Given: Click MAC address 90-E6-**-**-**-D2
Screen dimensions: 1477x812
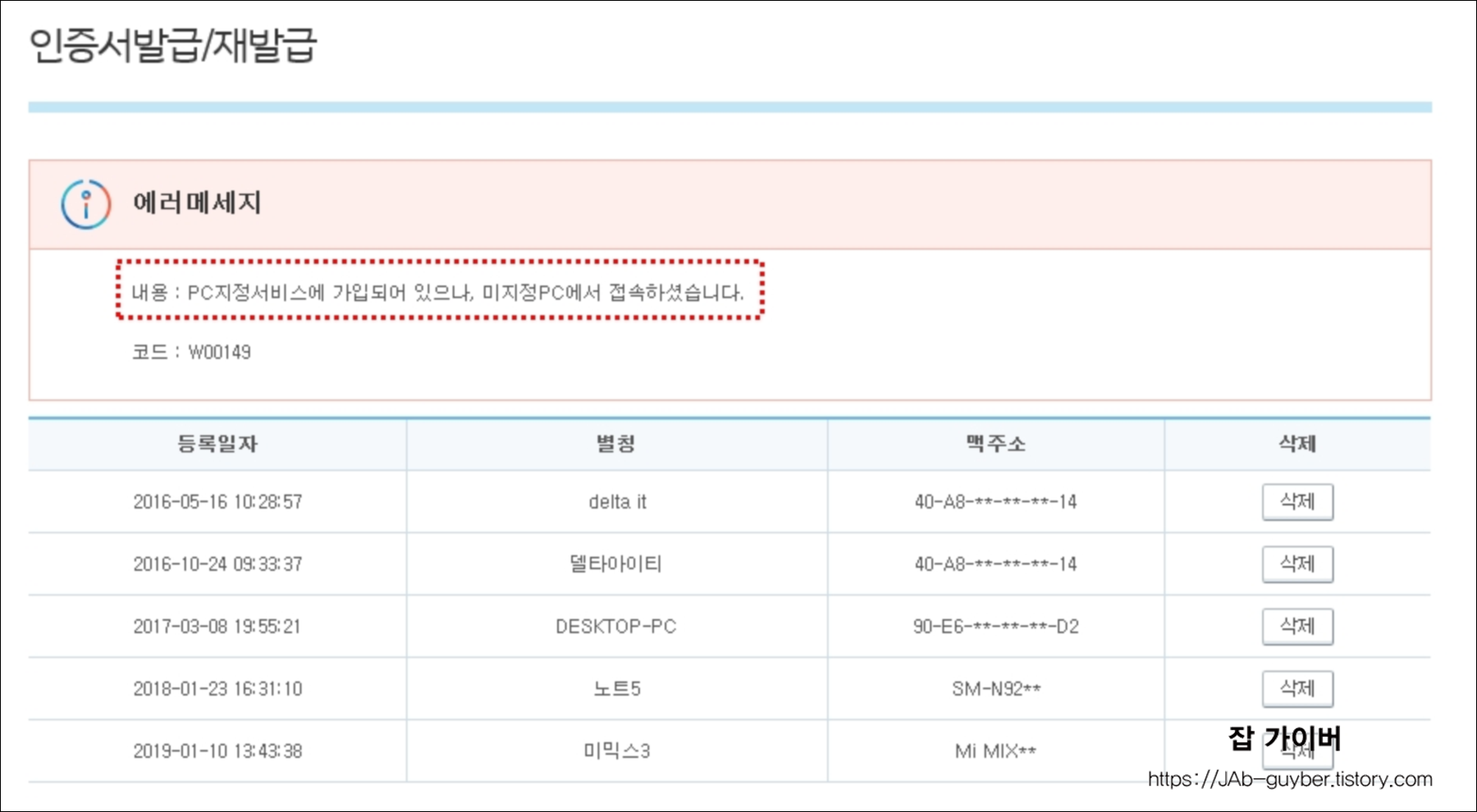Looking at the screenshot, I should coord(995,626).
